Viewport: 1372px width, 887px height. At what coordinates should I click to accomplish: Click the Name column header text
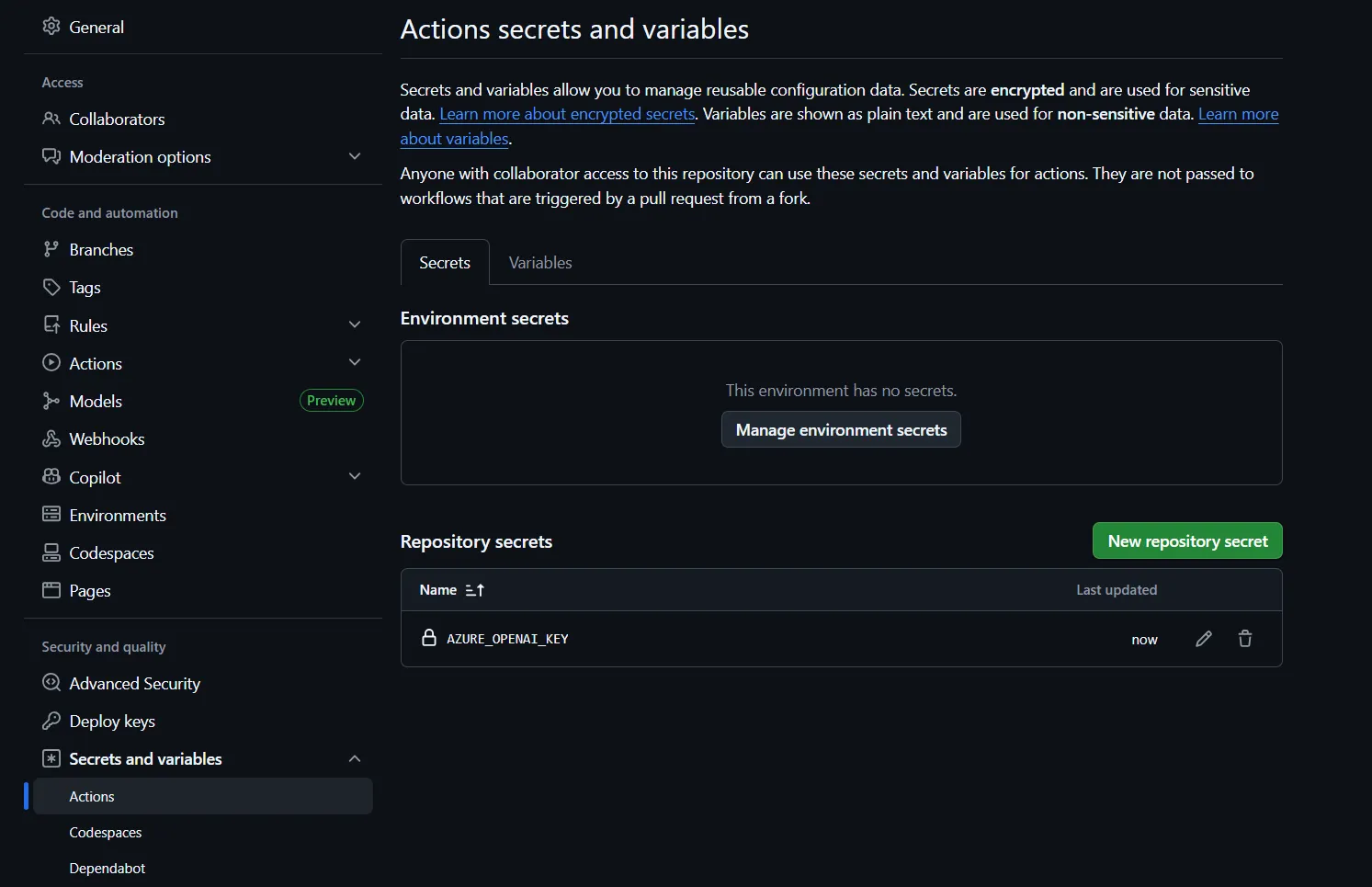[438, 590]
